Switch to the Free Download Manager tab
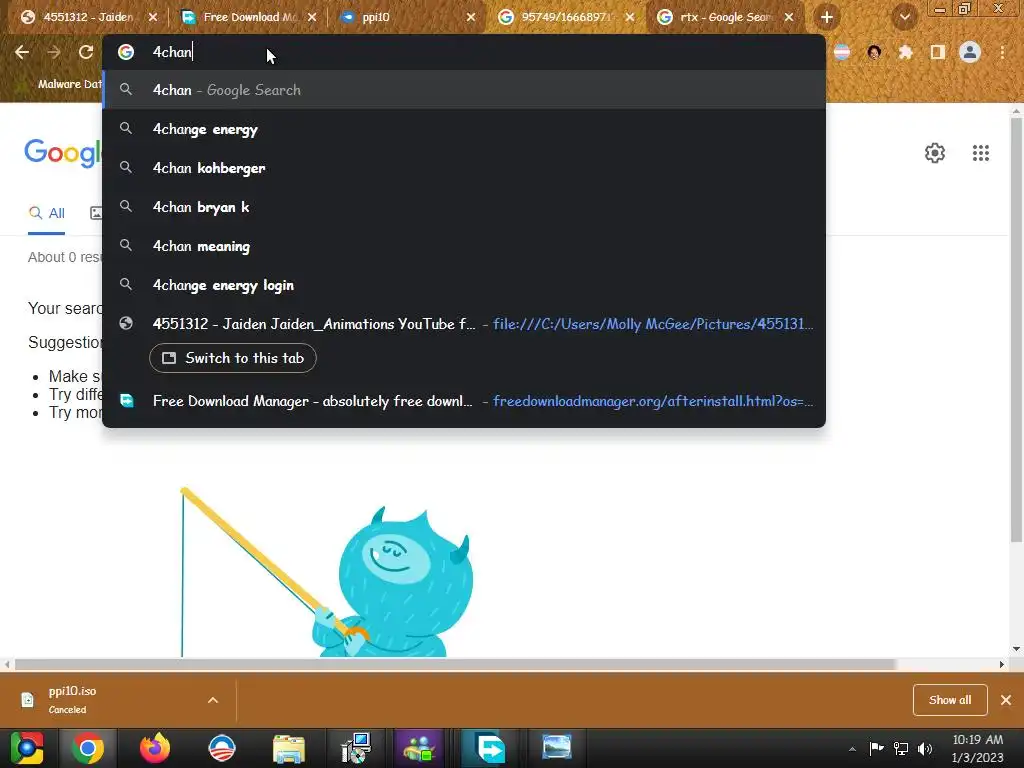 pos(248,17)
